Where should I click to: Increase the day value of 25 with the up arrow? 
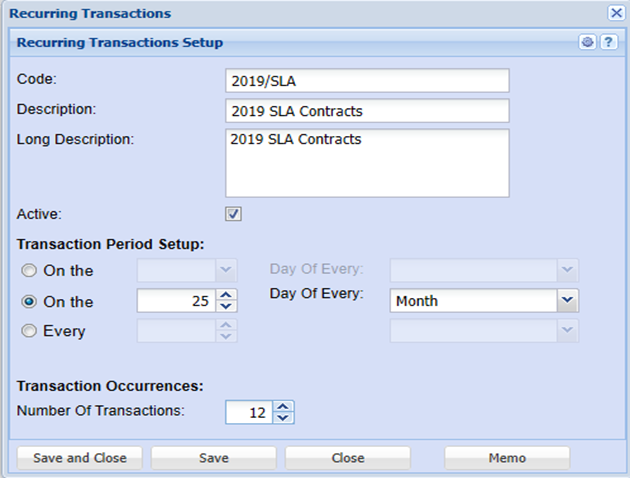pos(226,294)
